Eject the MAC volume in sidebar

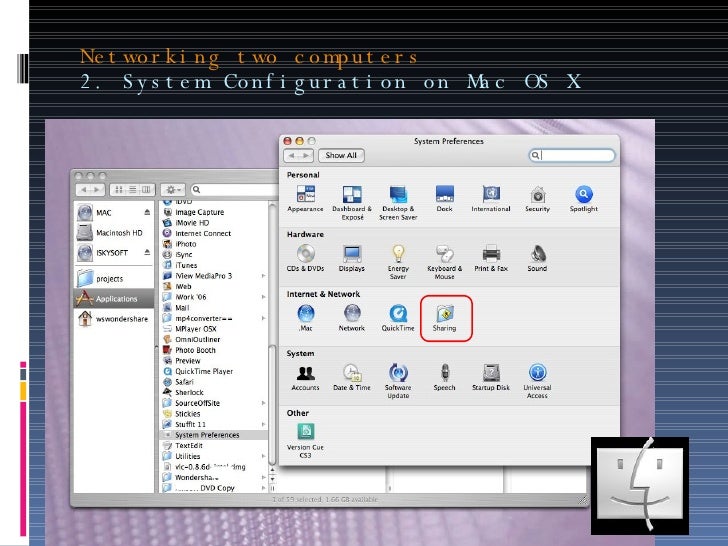click(147, 212)
